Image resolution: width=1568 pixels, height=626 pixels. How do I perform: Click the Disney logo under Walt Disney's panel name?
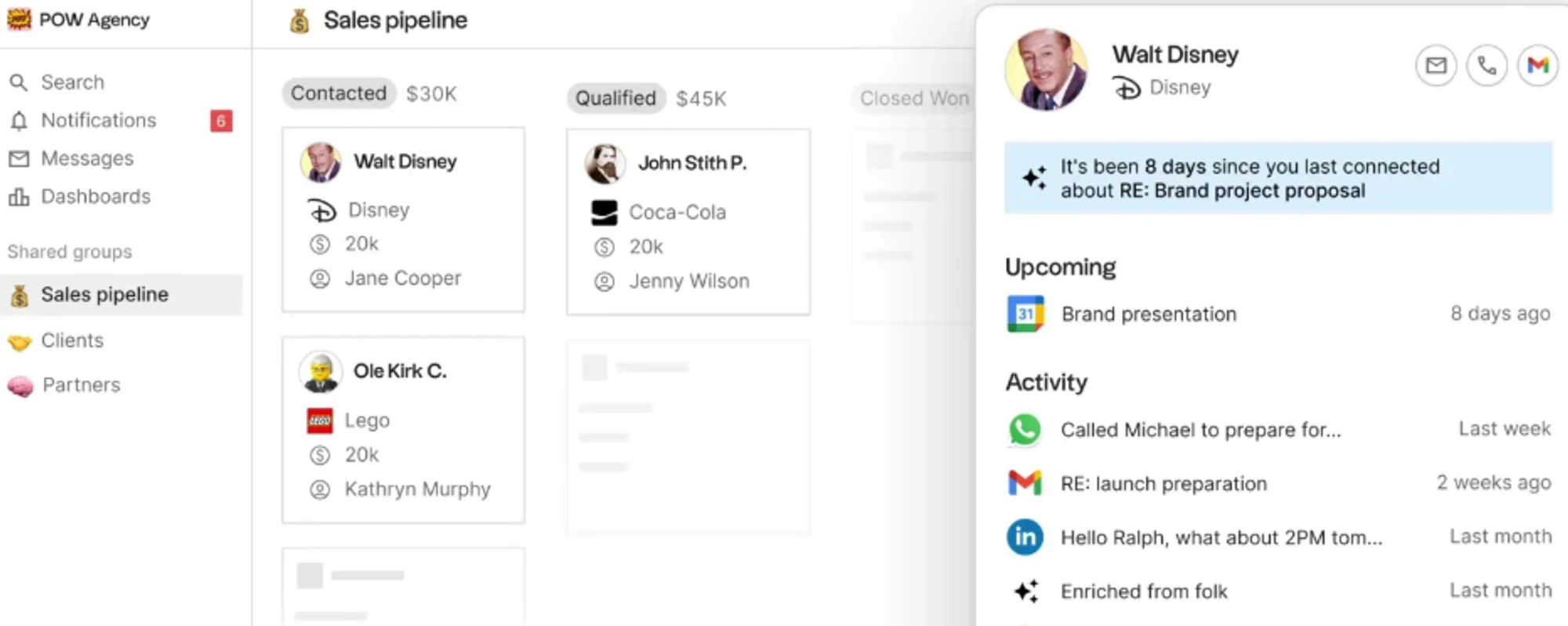pyautogui.click(x=1127, y=88)
